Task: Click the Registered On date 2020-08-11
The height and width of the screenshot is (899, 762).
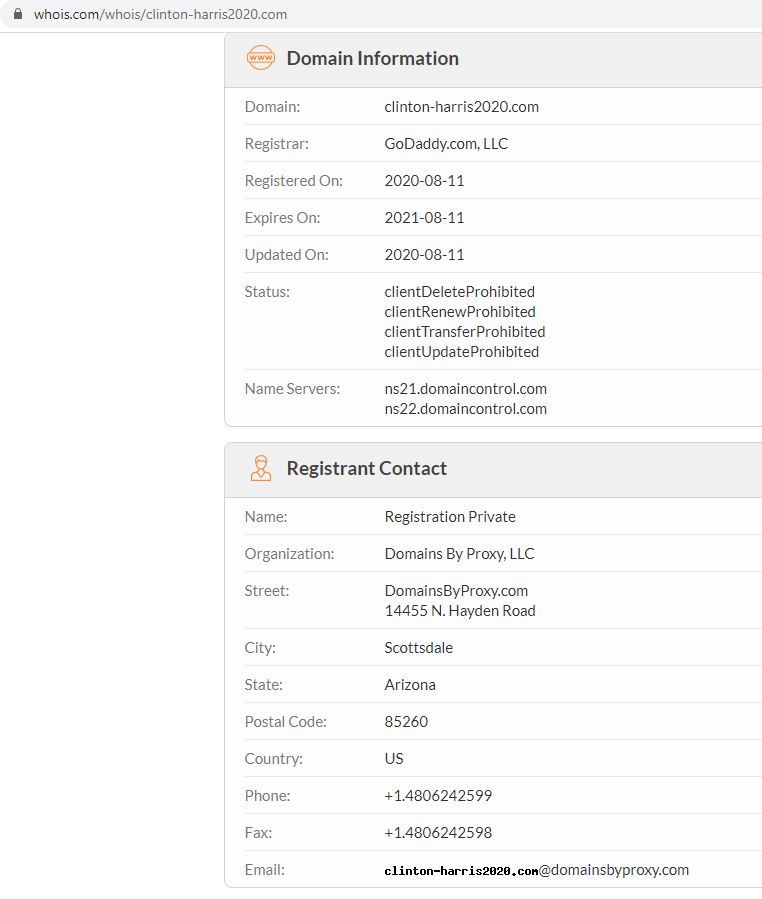Action: [424, 181]
